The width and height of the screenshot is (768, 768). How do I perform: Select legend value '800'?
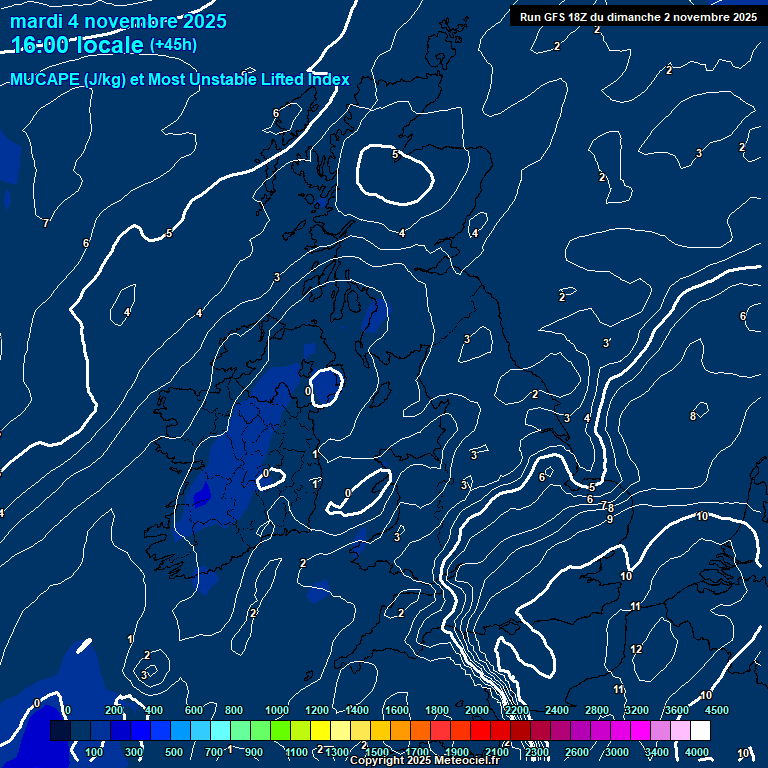click(234, 710)
